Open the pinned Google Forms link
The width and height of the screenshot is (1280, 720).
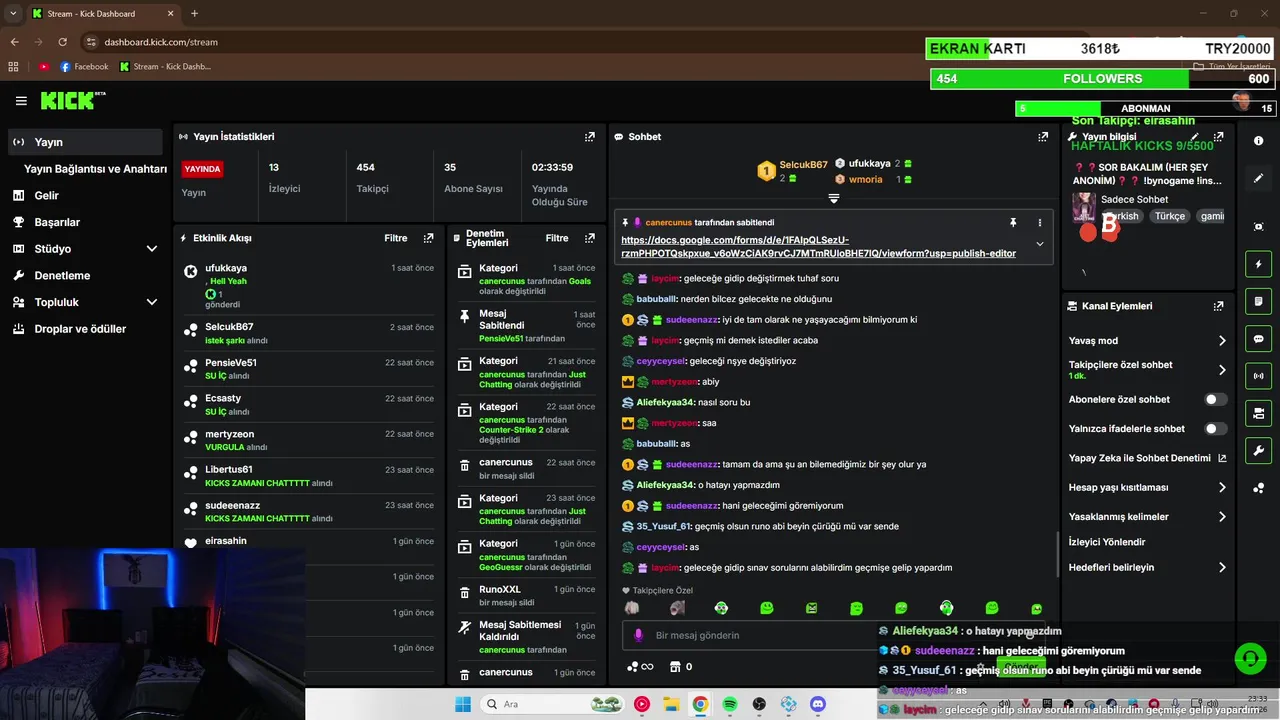[x=818, y=247]
